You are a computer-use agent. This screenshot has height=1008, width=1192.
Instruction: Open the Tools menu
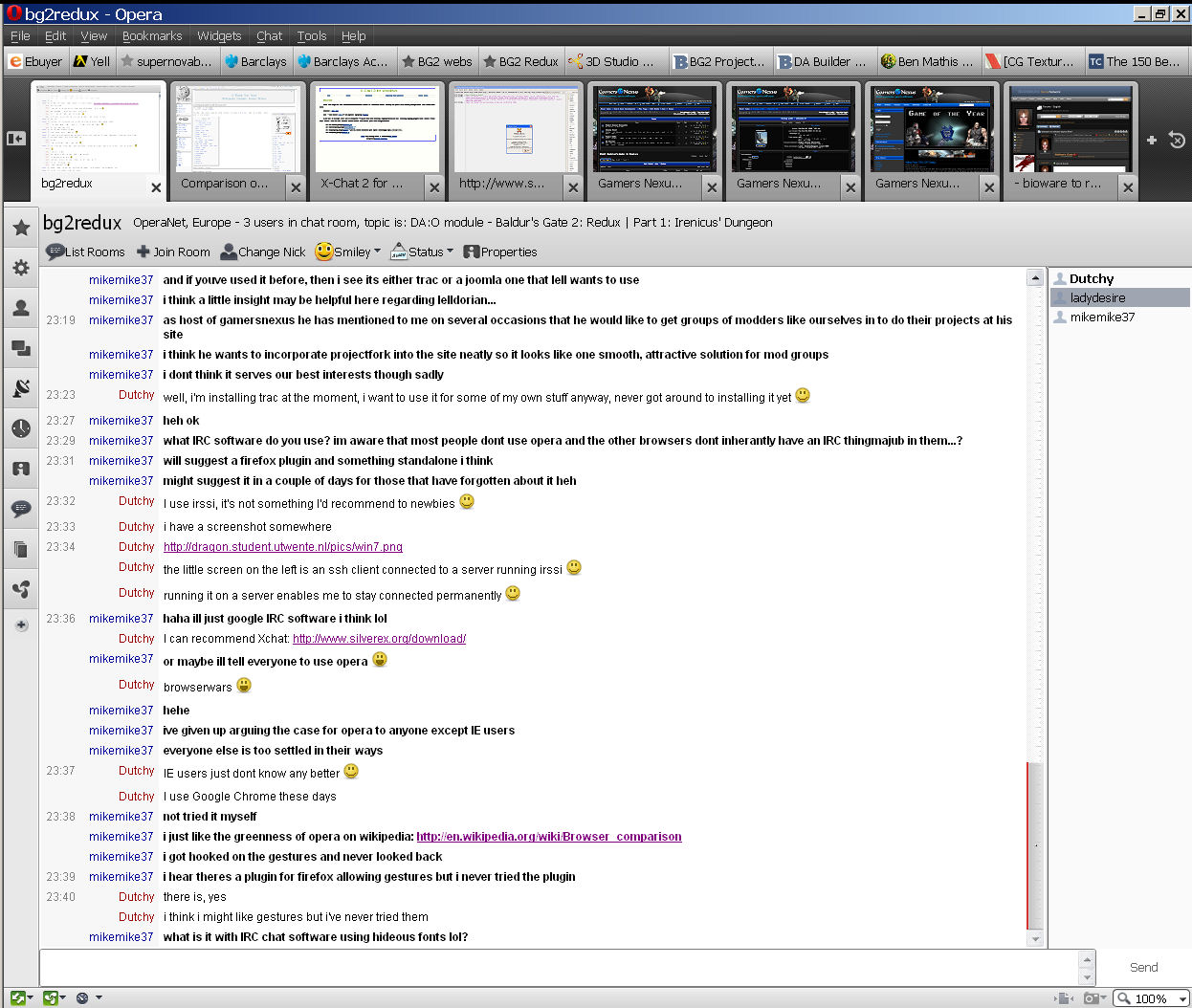coord(312,36)
